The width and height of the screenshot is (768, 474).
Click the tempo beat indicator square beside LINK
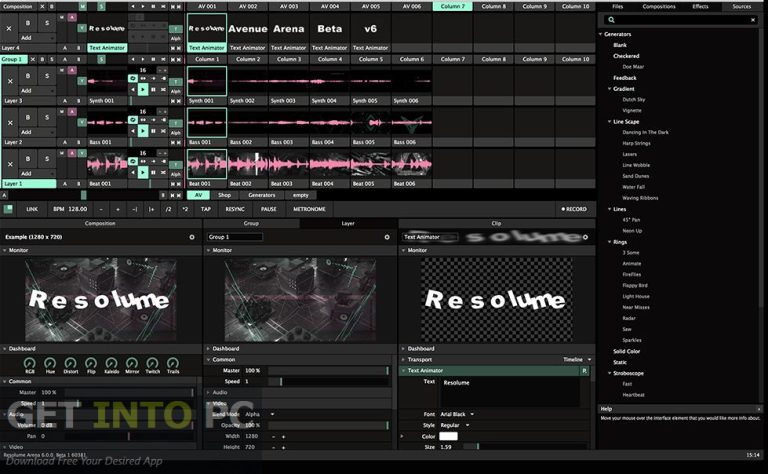[x=8, y=209]
